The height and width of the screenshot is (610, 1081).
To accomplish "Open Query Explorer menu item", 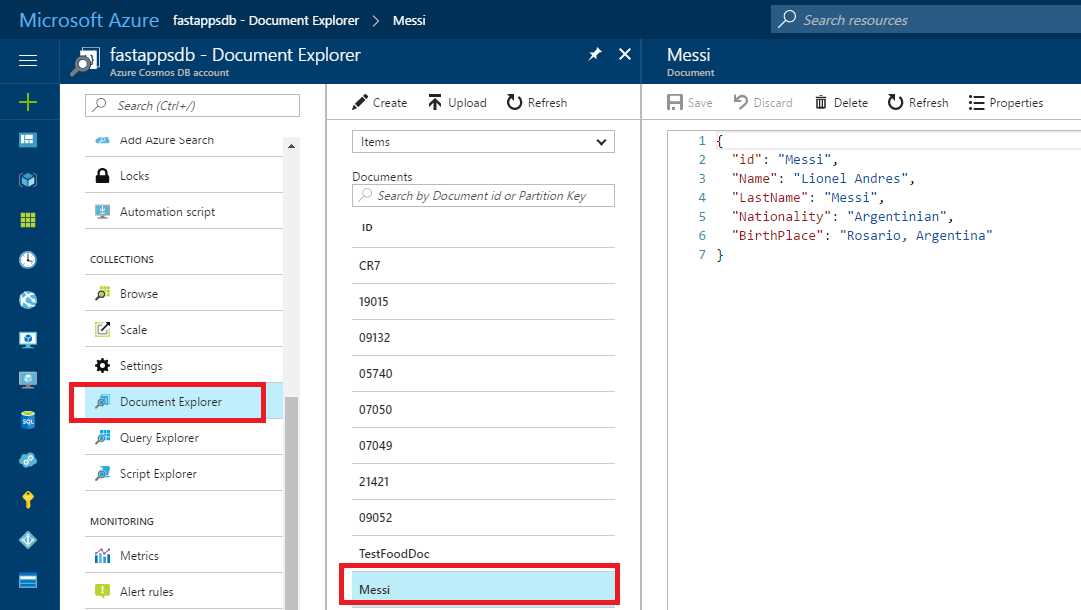I will pos(184,438).
